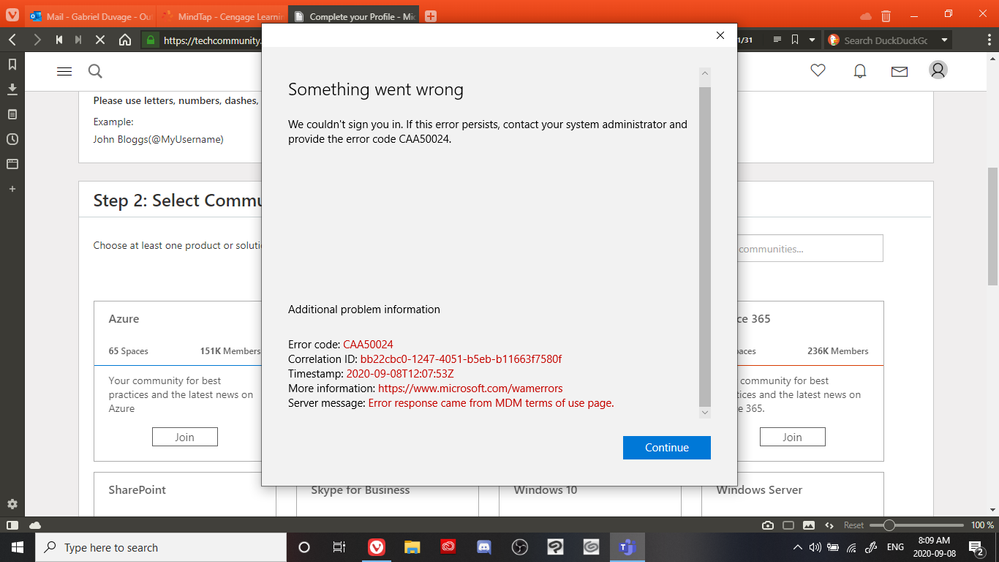999x562 pixels.
Task: Open Cortana from the taskbar
Action: pyautogui.click(x=304, y=547)
